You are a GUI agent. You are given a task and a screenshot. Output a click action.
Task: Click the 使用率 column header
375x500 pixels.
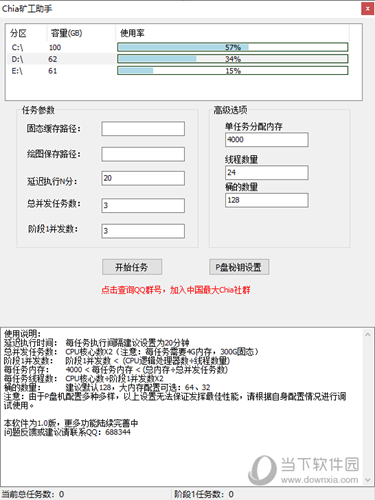pyautogui.click(x=232, y=33)
